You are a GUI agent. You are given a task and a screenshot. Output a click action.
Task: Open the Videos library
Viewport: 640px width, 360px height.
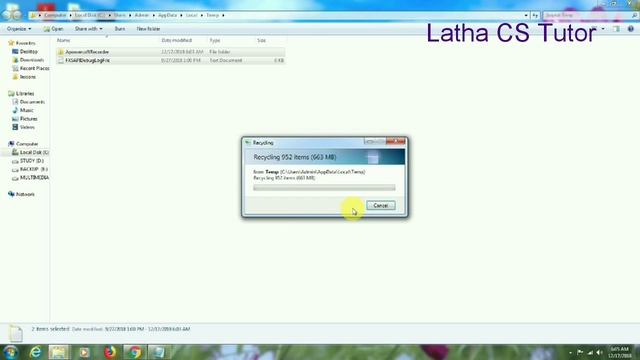point(27,127)
